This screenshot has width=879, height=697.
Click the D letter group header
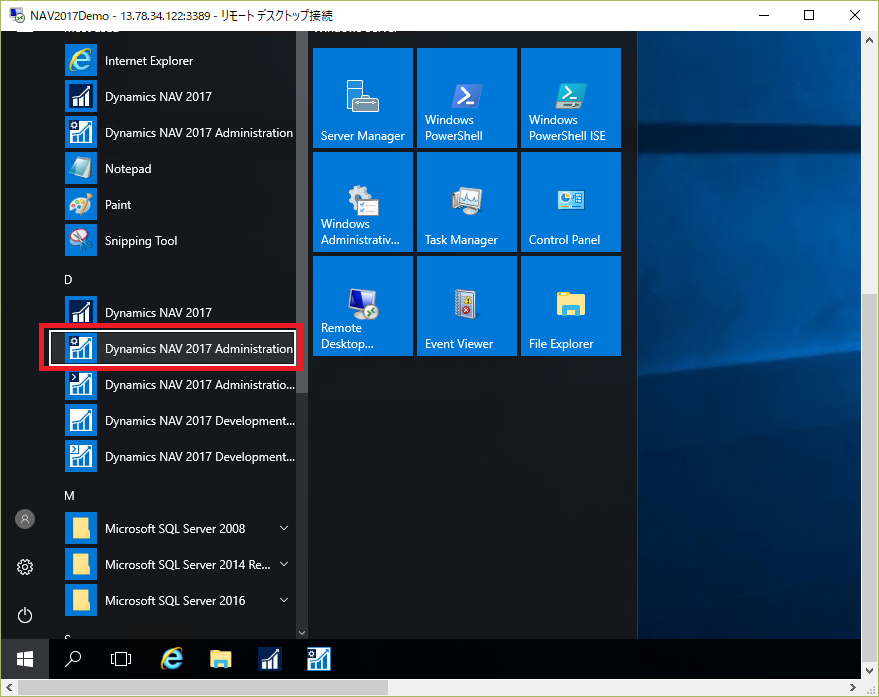[x=68, y=279]
